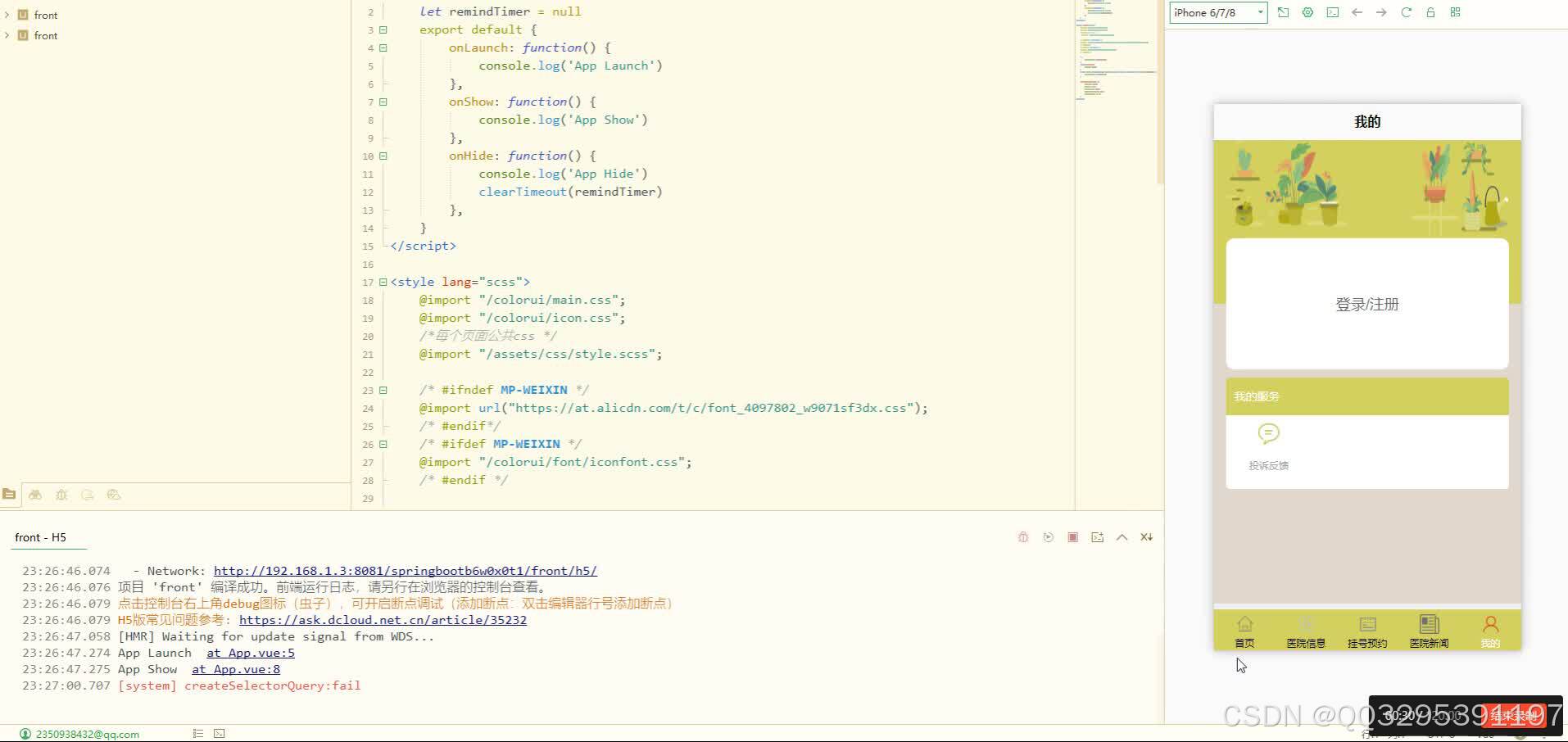Refresh the built-in browser preview
This screenshot has width=1568, height=742.
1407,12
